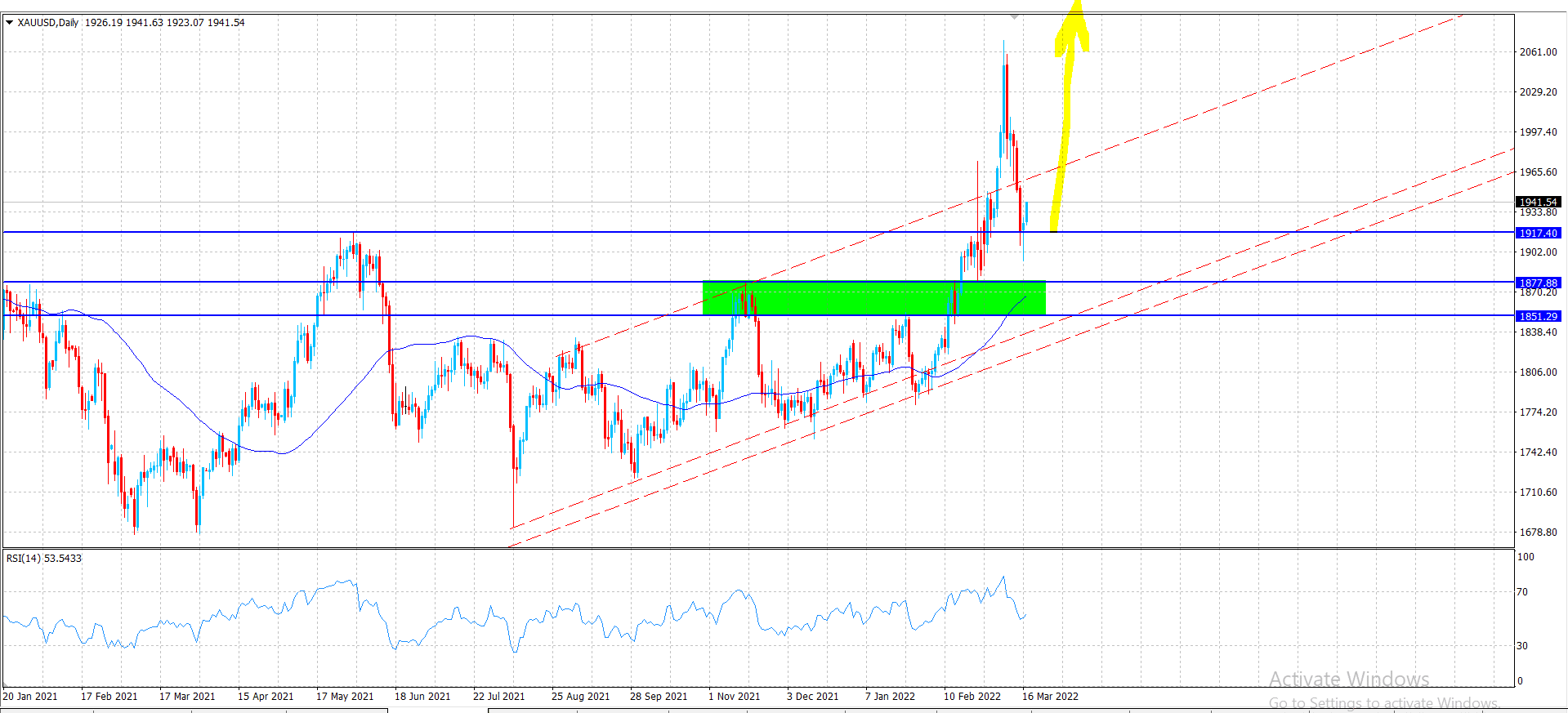This screenshot has width=1568, height=713.
Task: Click the blue 1851.29 price level tag
Action: coord(1538,316)
